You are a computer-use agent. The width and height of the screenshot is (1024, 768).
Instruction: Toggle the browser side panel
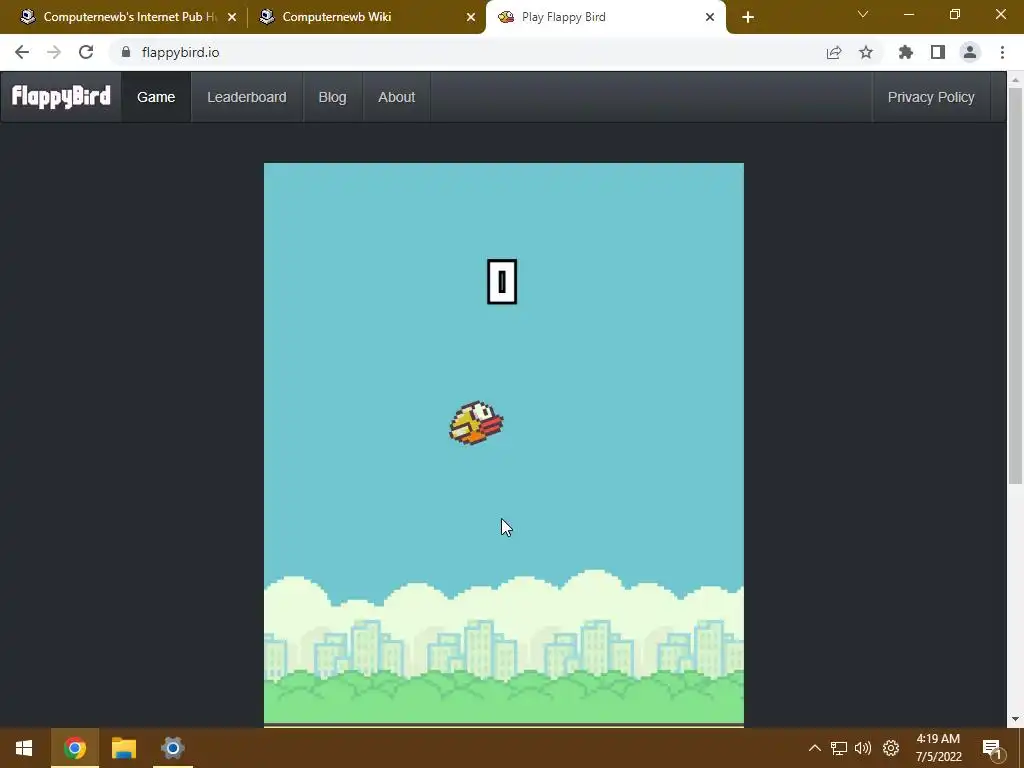(x=938, y=52)
